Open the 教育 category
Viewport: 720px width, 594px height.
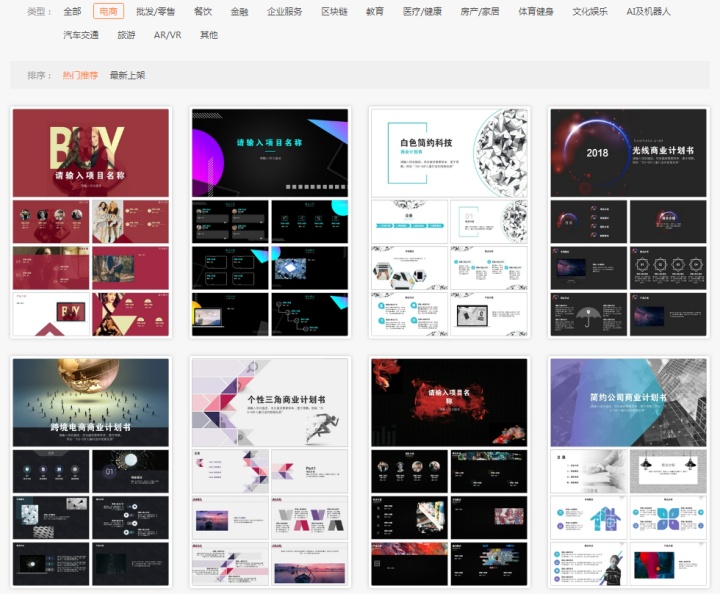[x=375, y=11]
